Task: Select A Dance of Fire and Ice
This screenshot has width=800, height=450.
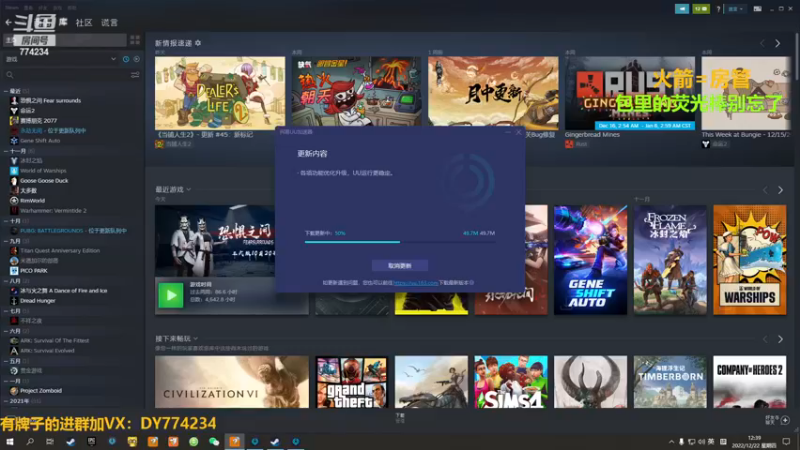Action: 63,290
